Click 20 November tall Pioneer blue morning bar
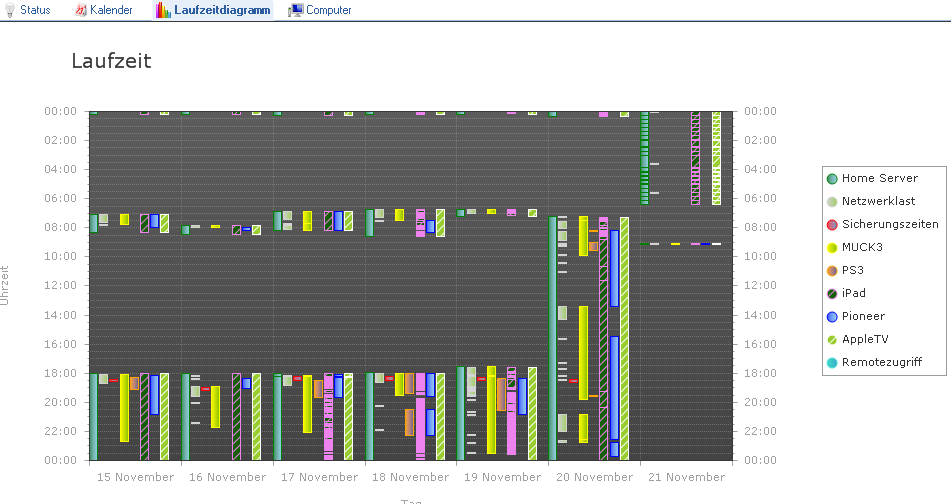This screenshot has height=504, width=951. click(614, 268)
